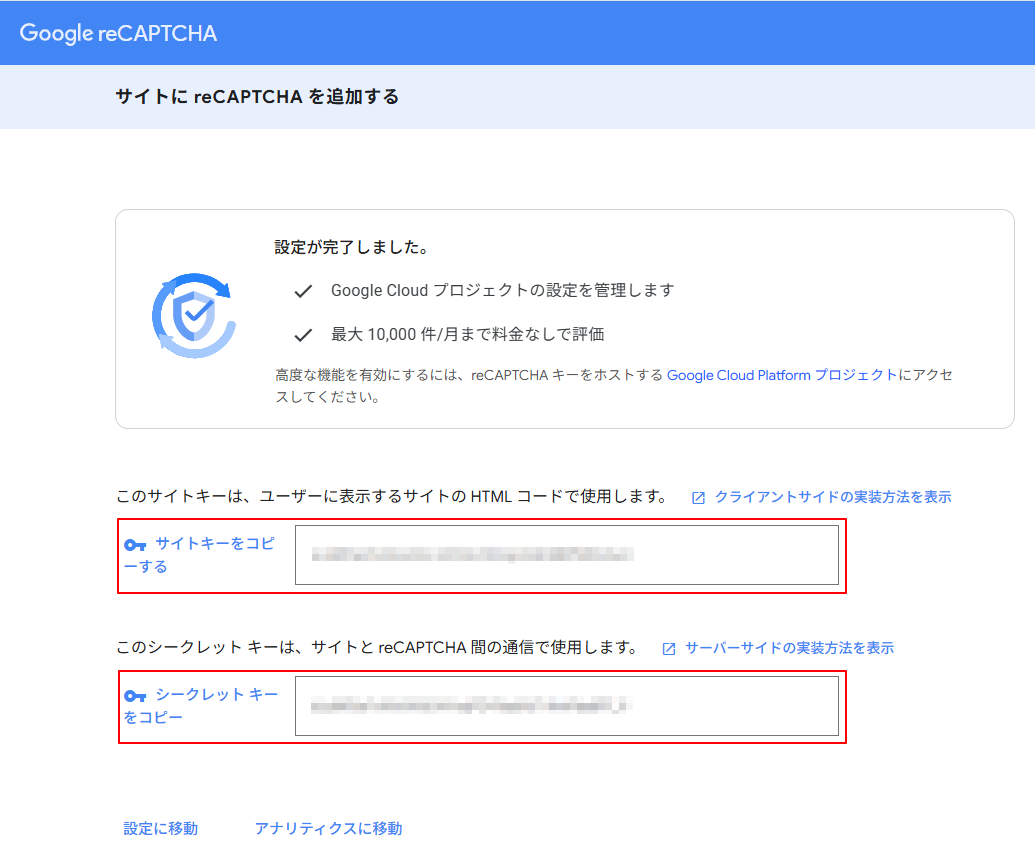Navigate to analytics via アナリティクスに移動
The width and height of the screenshot is (1035, 858).
pos(331,828)
